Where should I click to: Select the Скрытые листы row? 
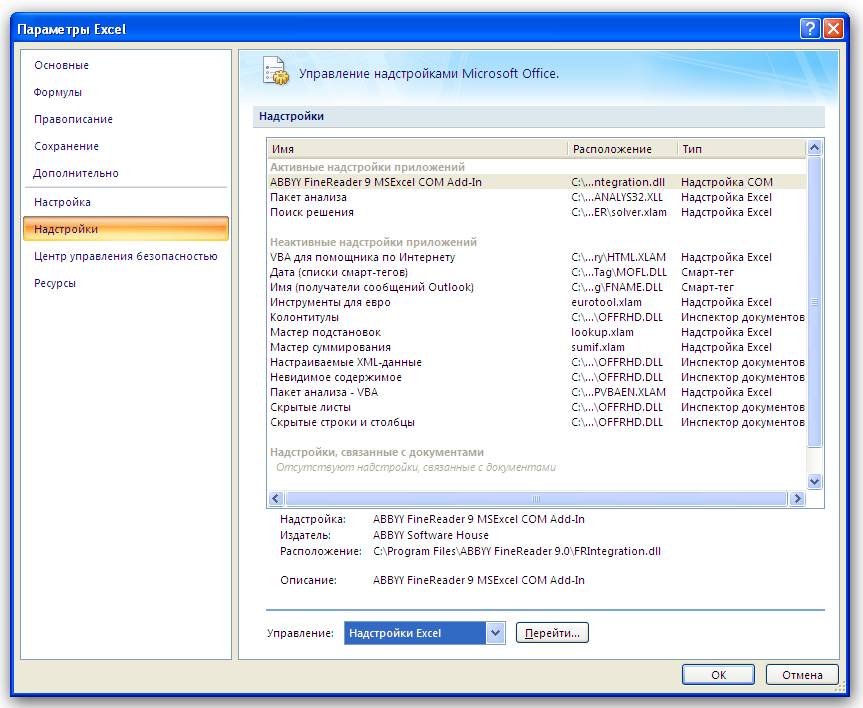point(537,407)
